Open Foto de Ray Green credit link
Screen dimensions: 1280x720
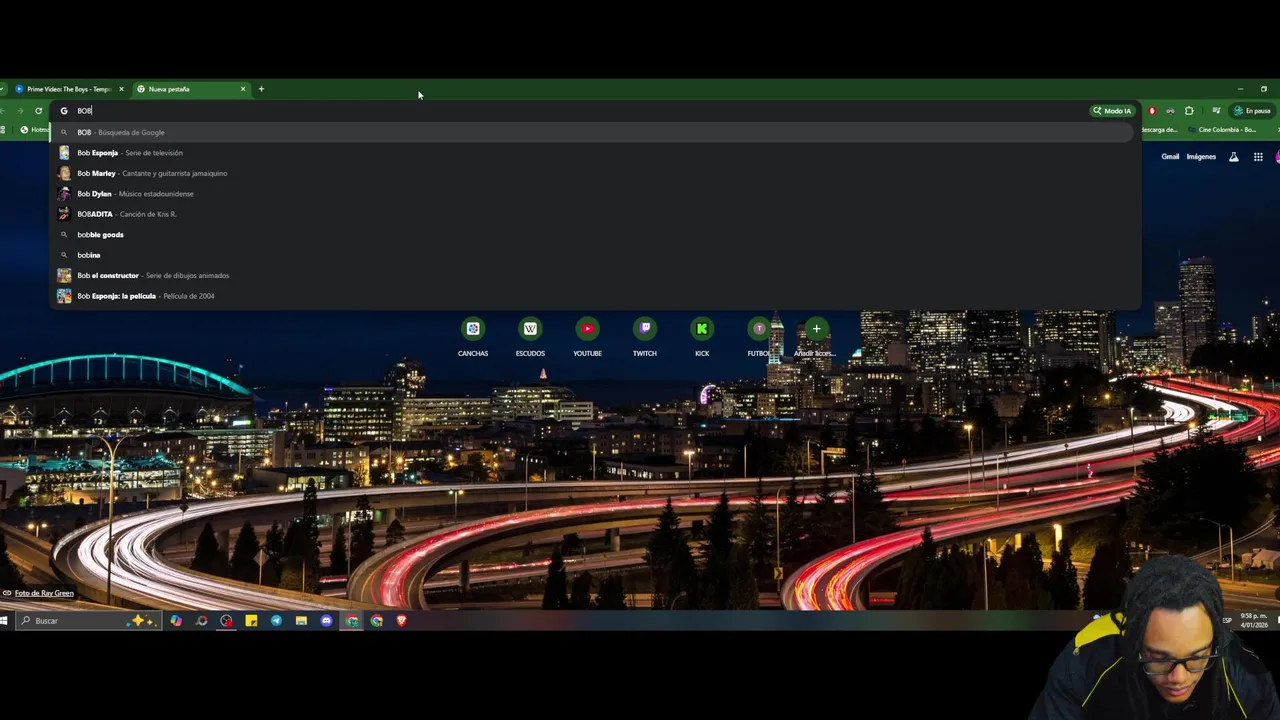coord(44,593)
